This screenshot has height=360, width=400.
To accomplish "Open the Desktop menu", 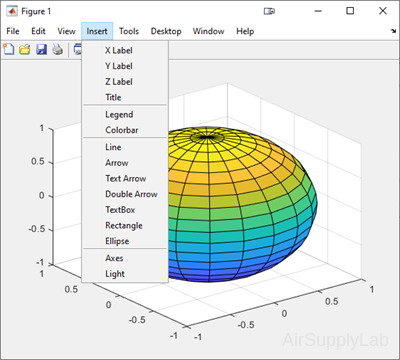I will pos(166,31).
